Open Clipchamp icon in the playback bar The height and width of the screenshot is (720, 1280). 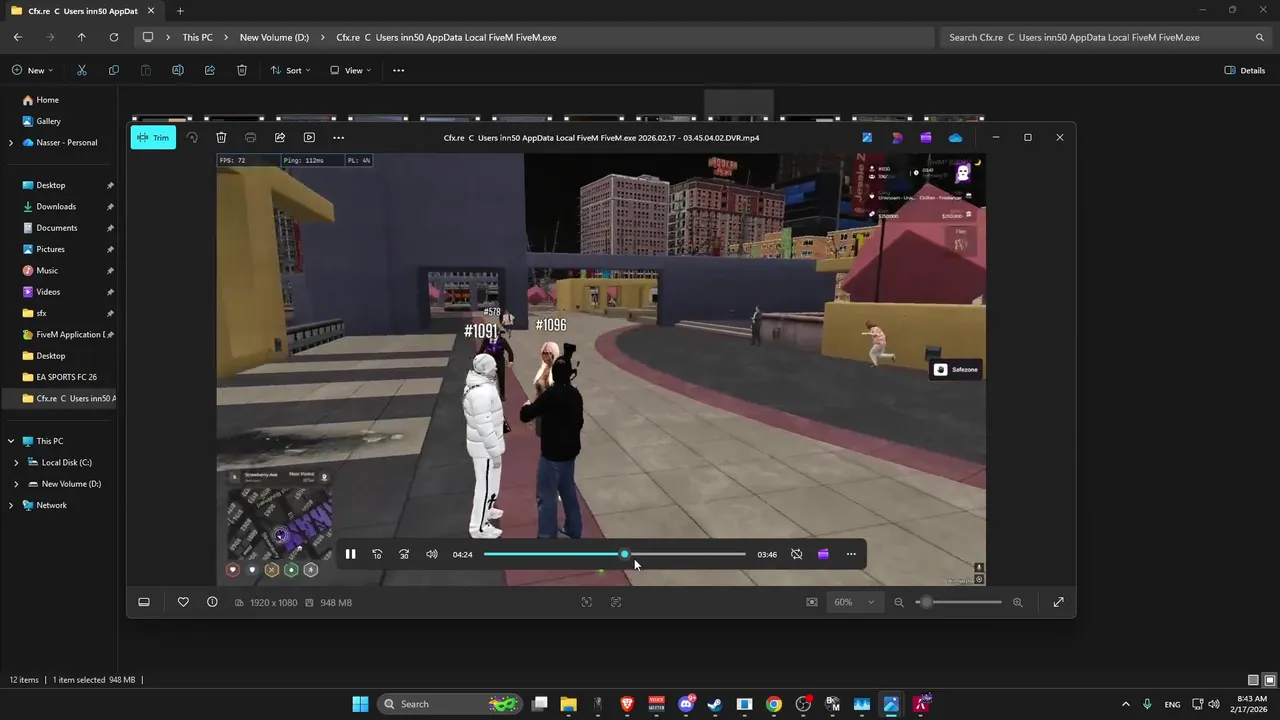(823, 554)
